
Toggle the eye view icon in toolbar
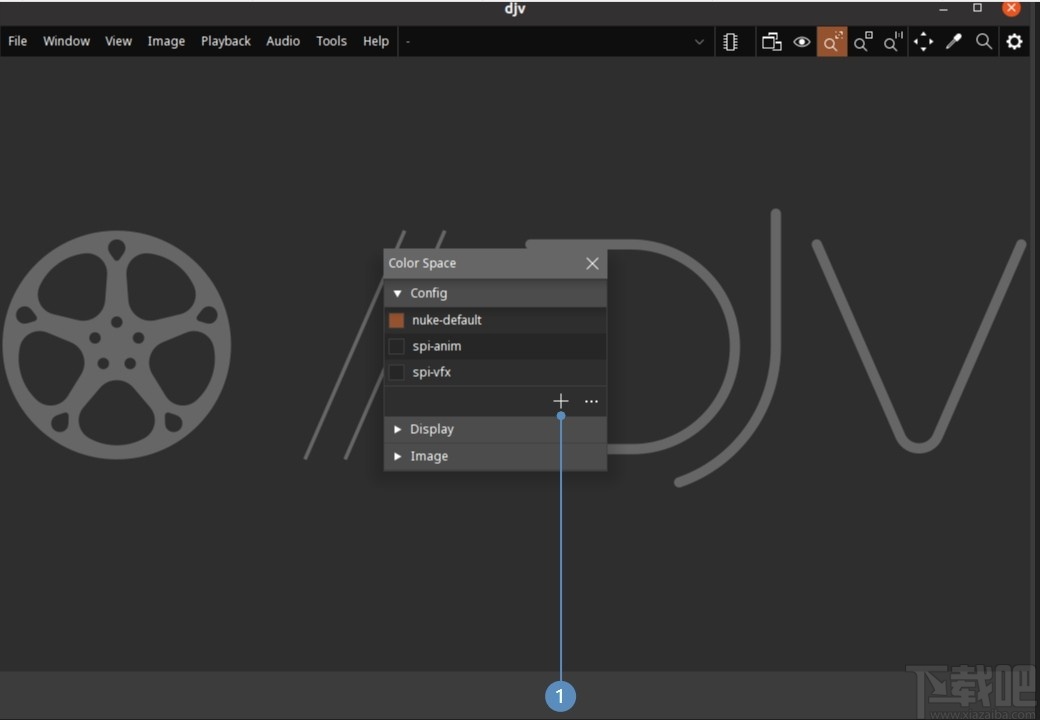point(801,42)
